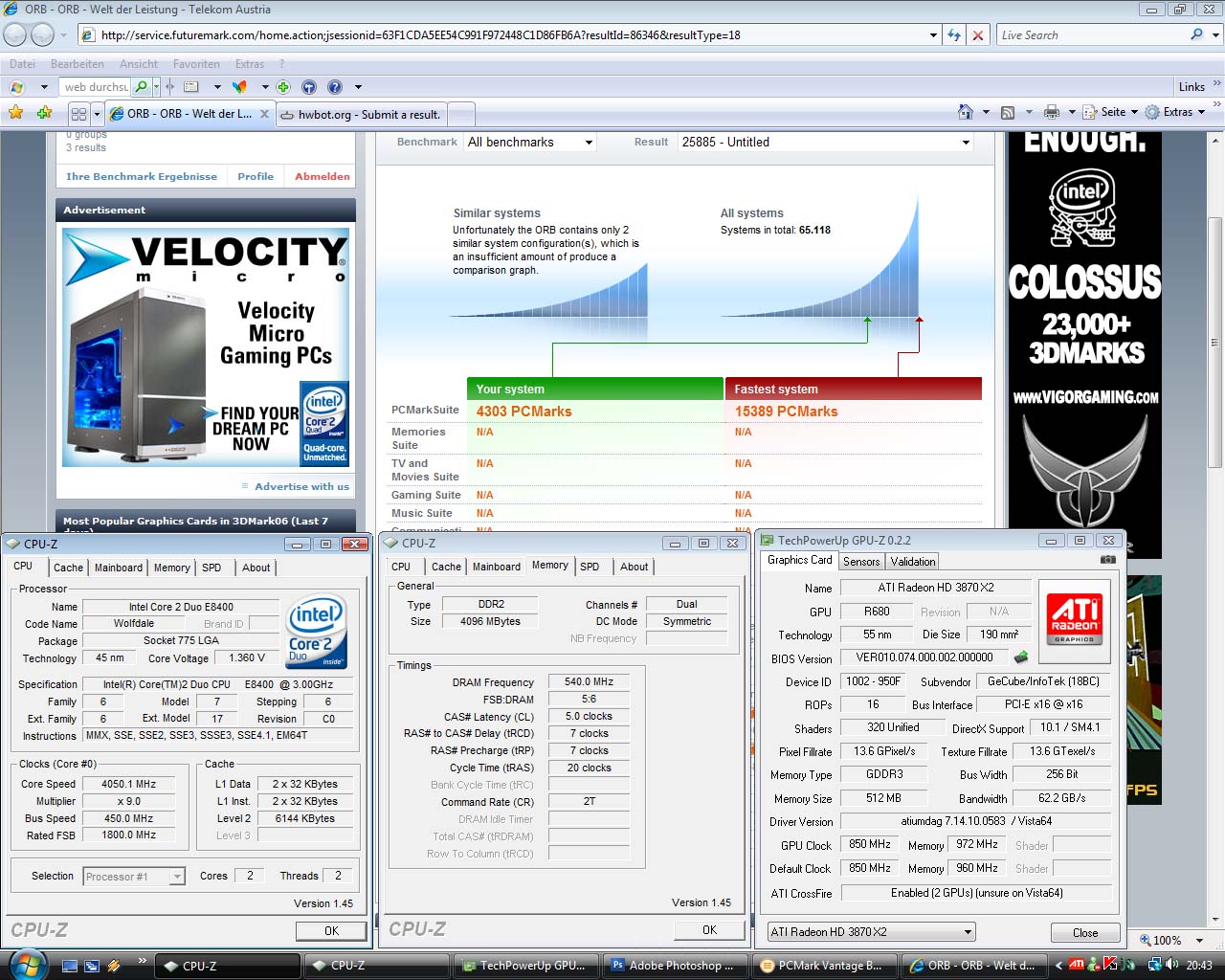
Task: Open the CPU-Z Processor #1 selection dropdown
Action: point(134,876)
